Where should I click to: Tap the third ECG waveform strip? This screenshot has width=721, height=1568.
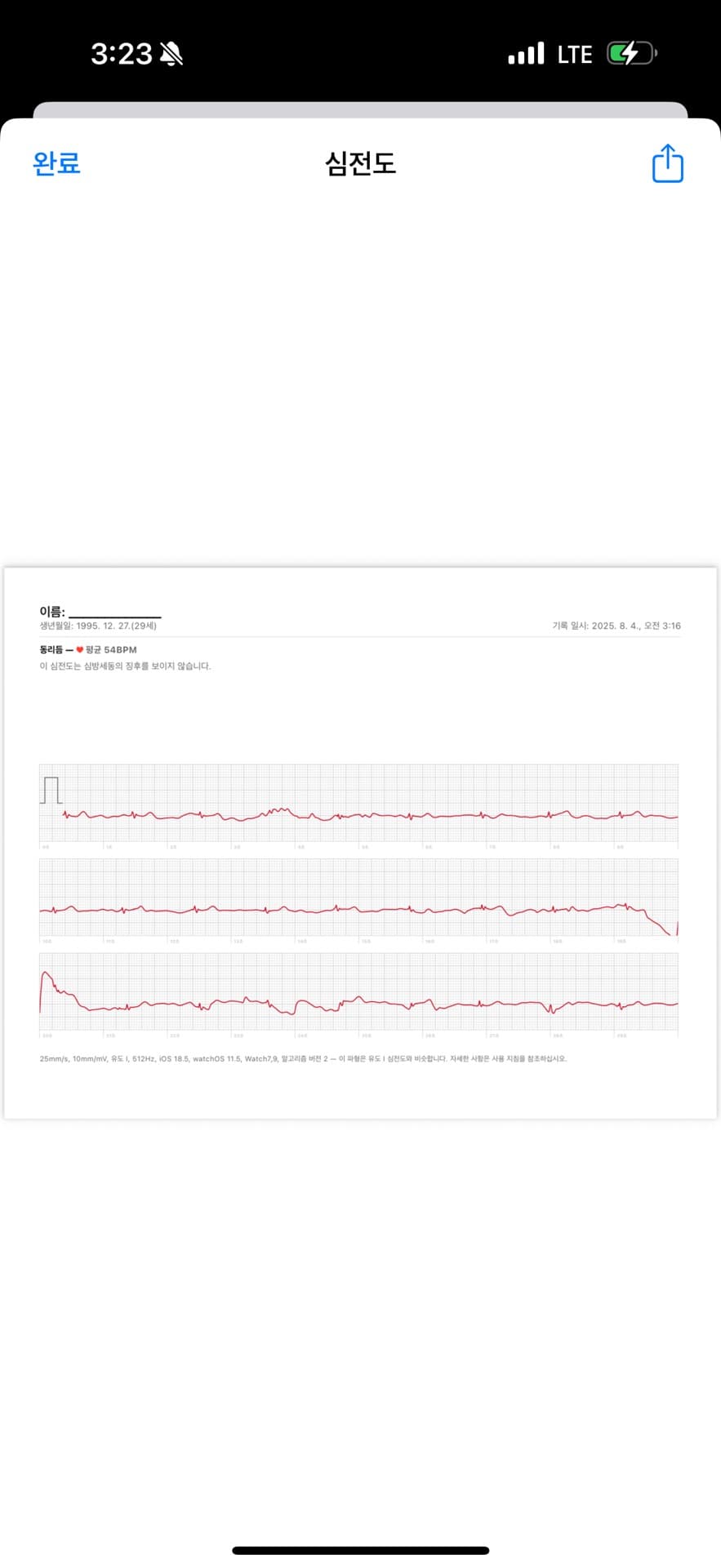coord(359,991)
